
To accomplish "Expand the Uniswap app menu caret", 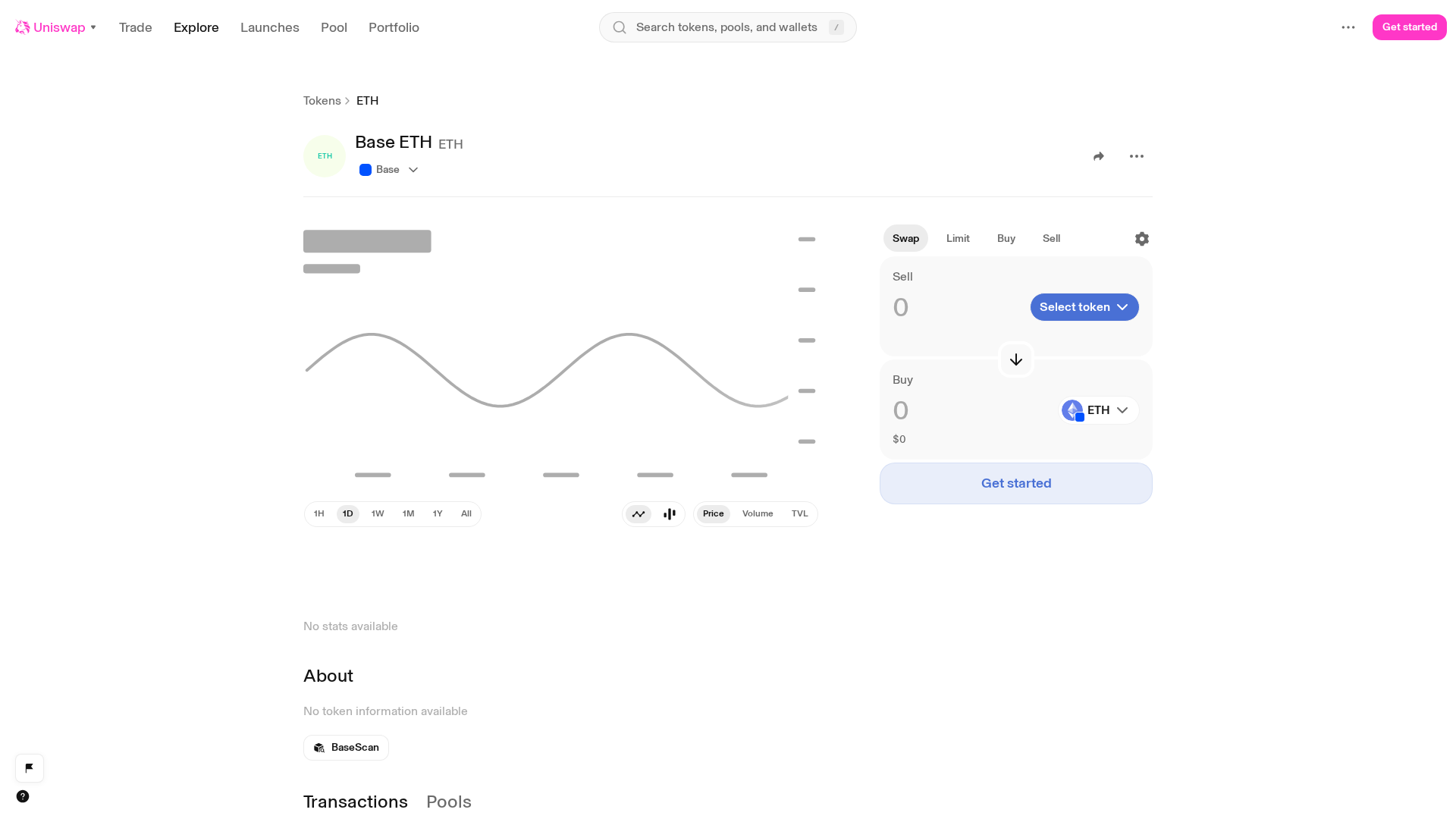I will pos(93,27).
